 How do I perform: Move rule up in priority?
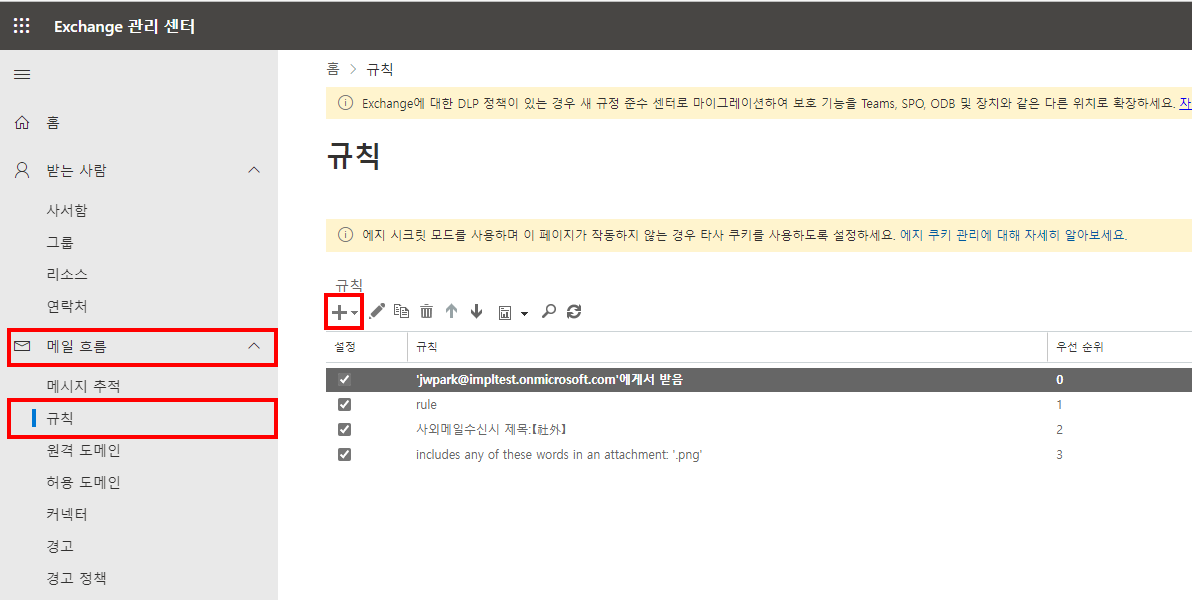click(452, 311)
